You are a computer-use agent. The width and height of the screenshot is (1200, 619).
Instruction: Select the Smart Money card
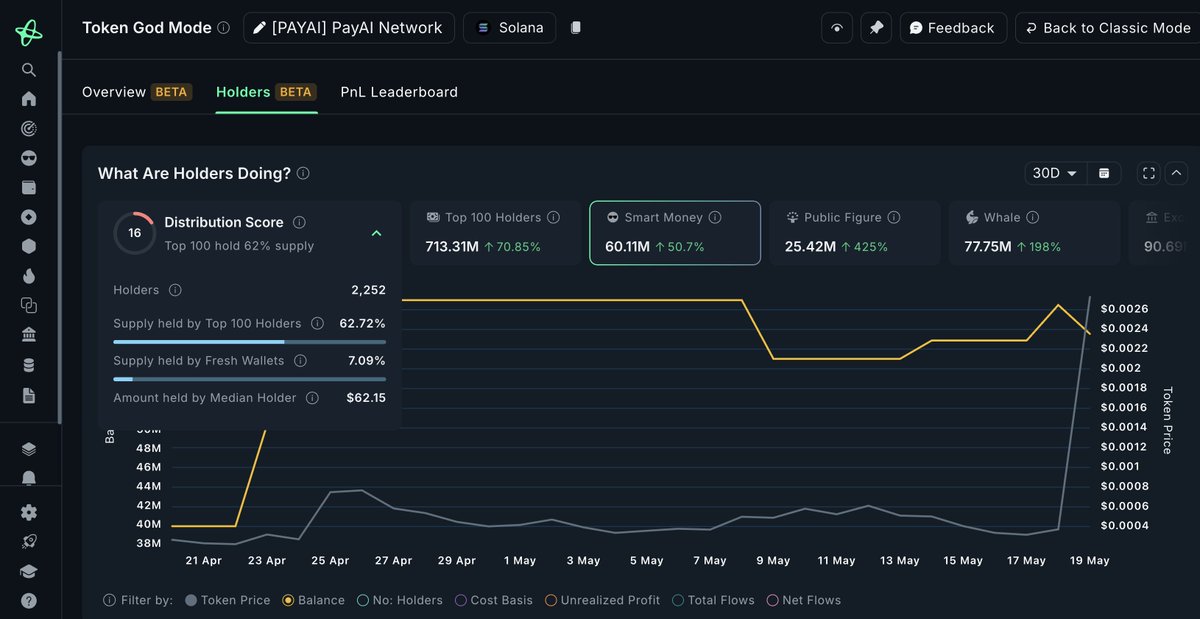(x=675, y=233)
